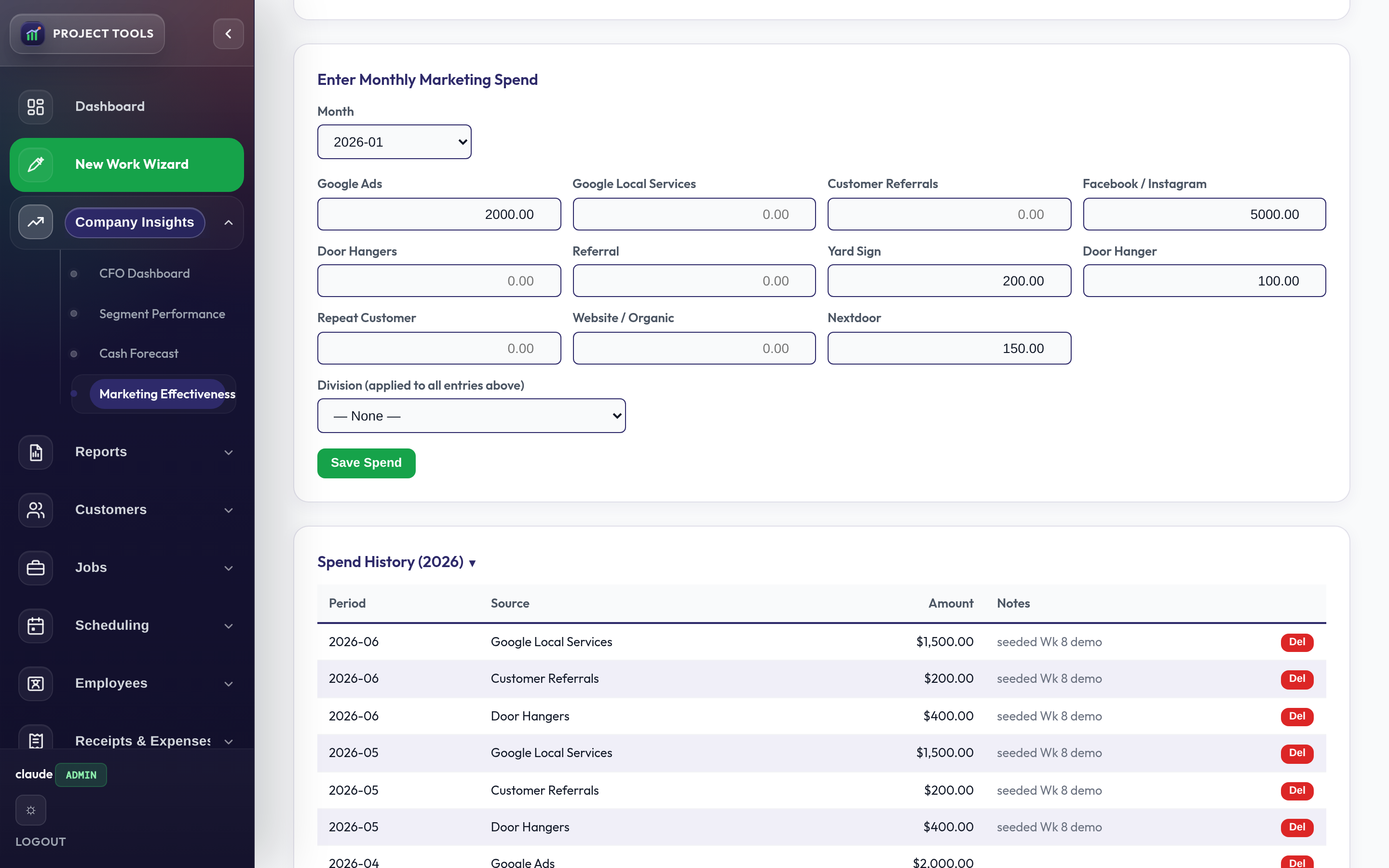Screen dimensions: 1389x868
Task: Click the Reports document icon
Action: coord(36,452)
